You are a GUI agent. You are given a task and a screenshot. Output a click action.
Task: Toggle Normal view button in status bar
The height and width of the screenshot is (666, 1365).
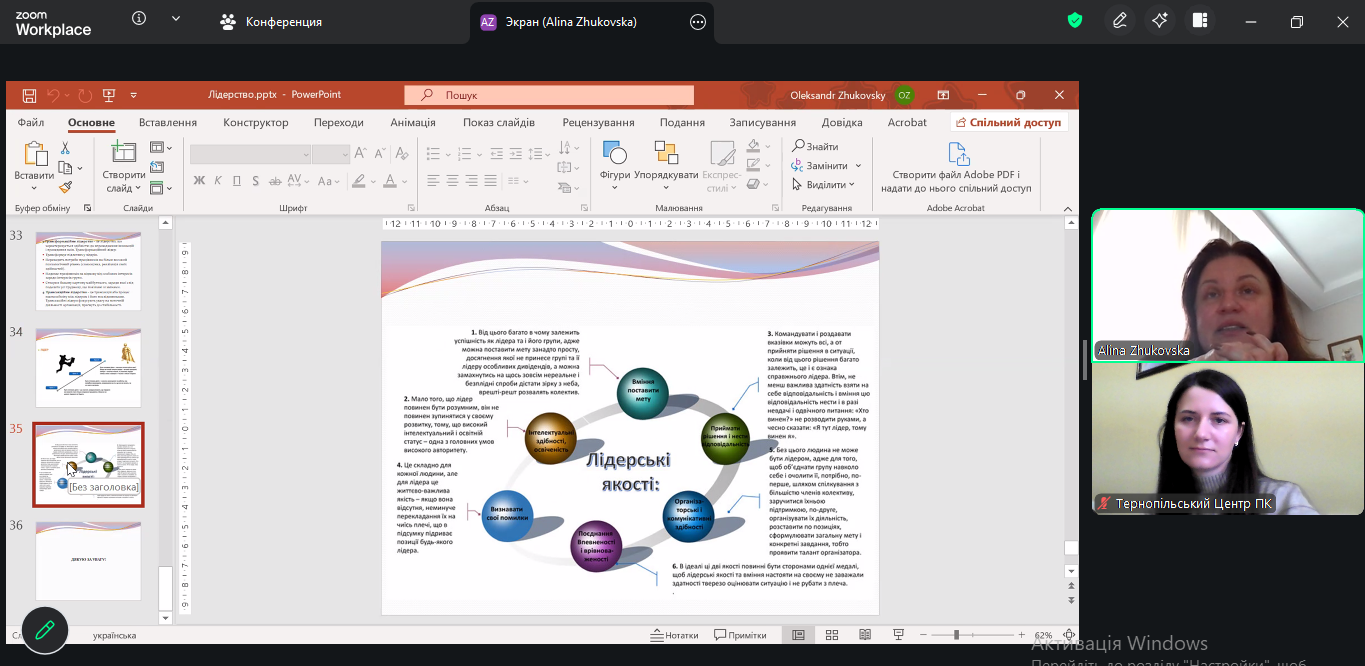(798, 635)
